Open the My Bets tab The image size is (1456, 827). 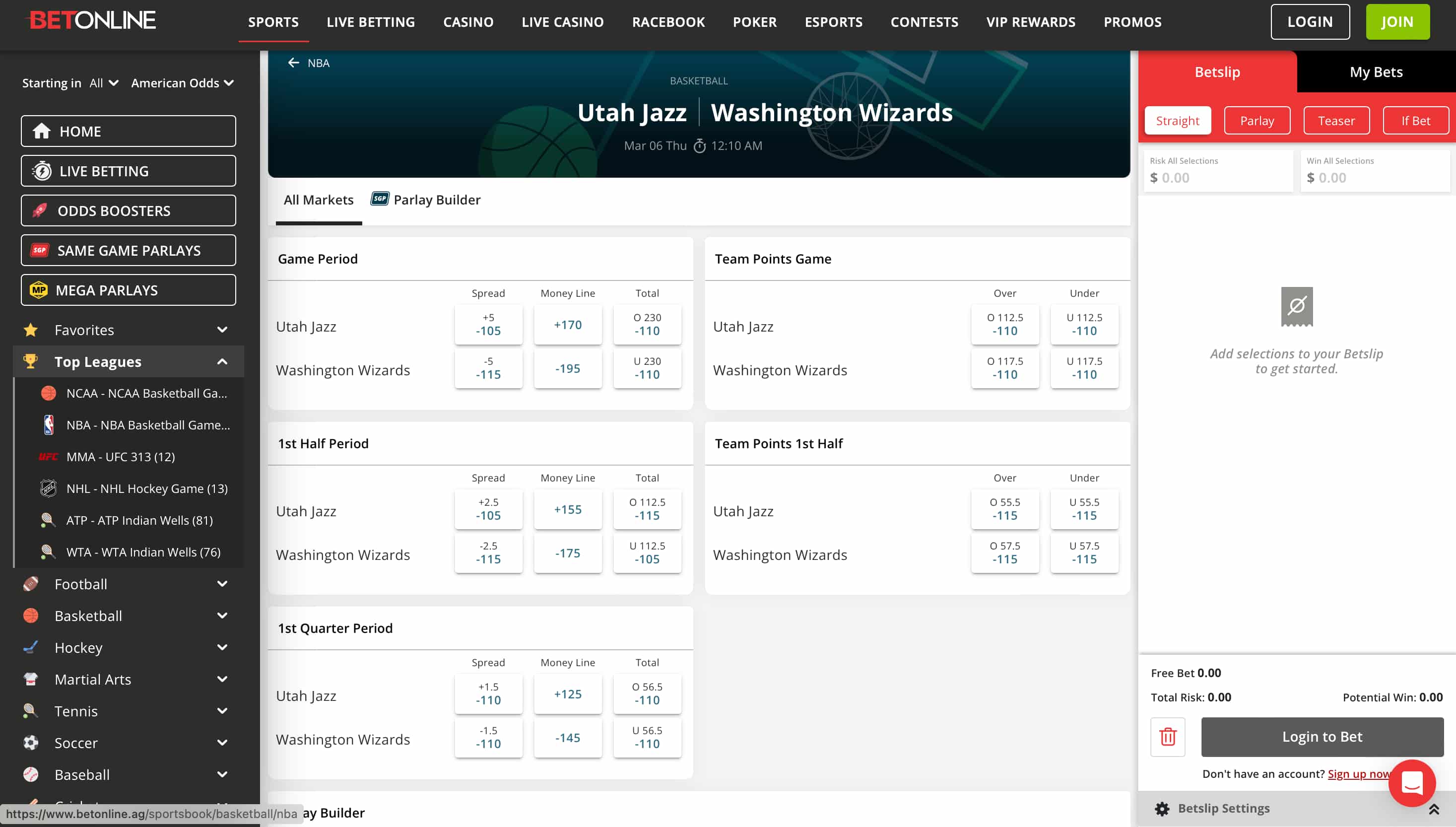point(1376,72)
